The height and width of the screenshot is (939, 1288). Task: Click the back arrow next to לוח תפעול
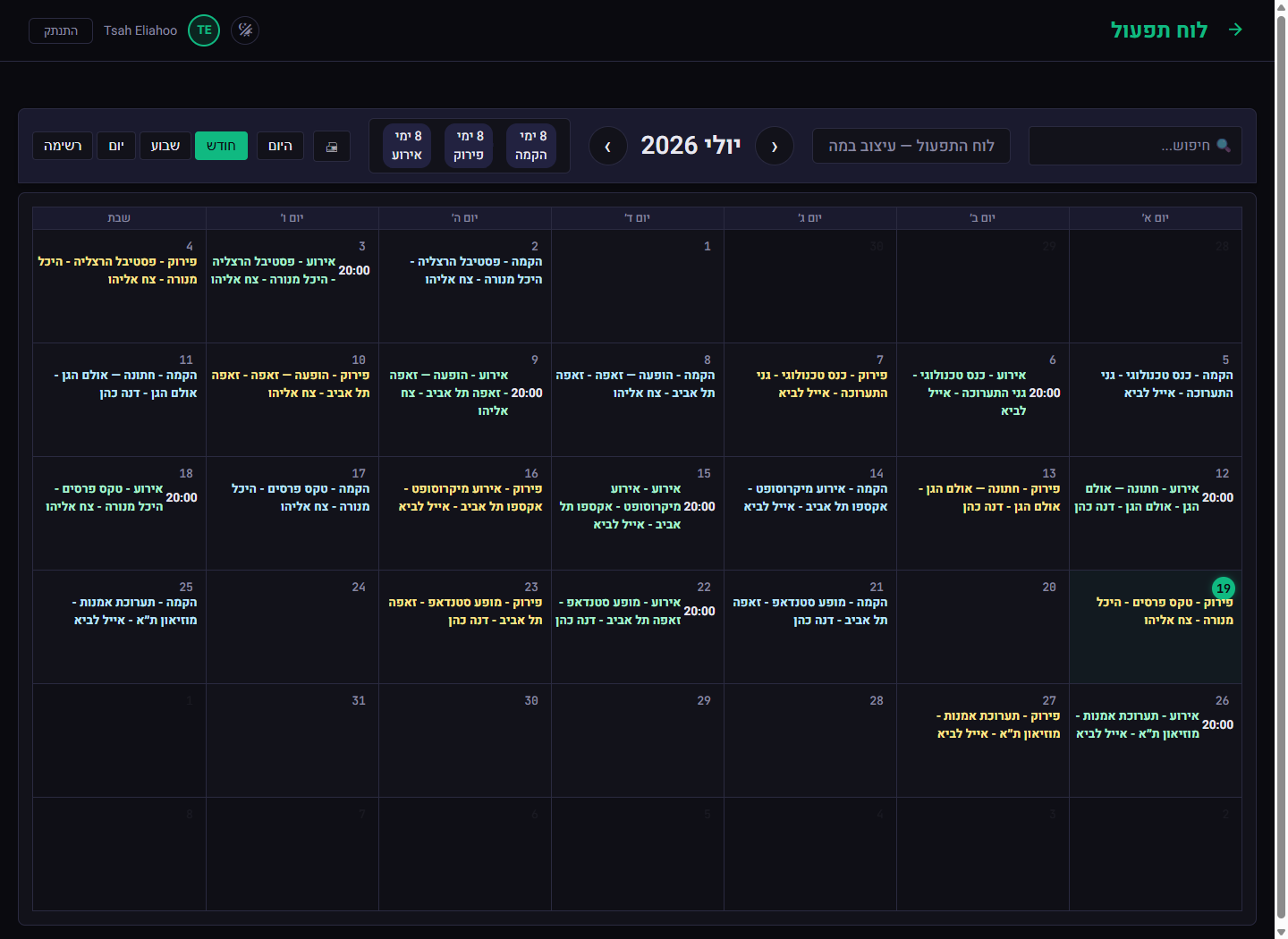pyautogui.click(x=1235, y=30)
